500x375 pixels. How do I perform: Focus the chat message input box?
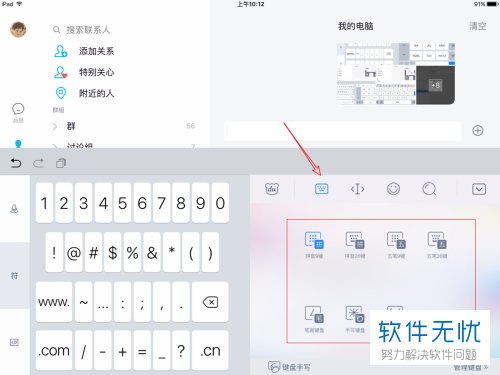343,131
